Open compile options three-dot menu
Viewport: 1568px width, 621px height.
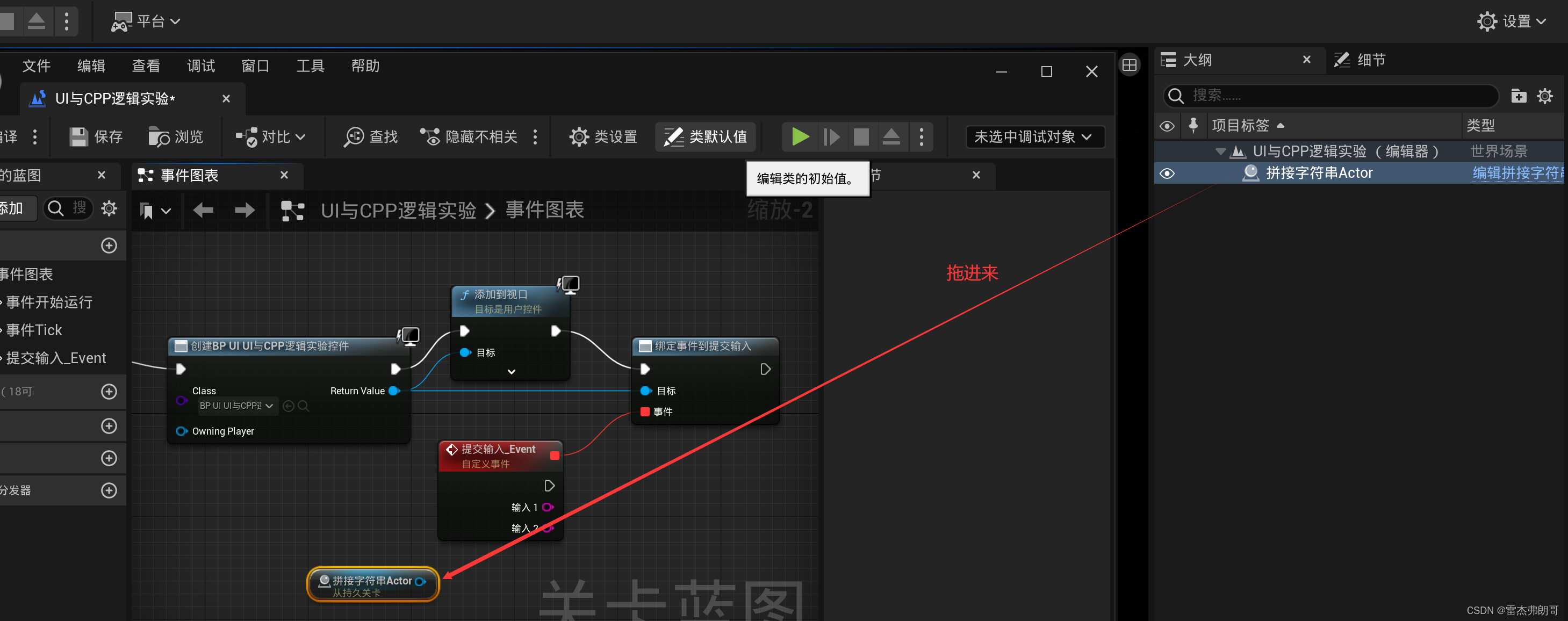click(x=35, y=137)
